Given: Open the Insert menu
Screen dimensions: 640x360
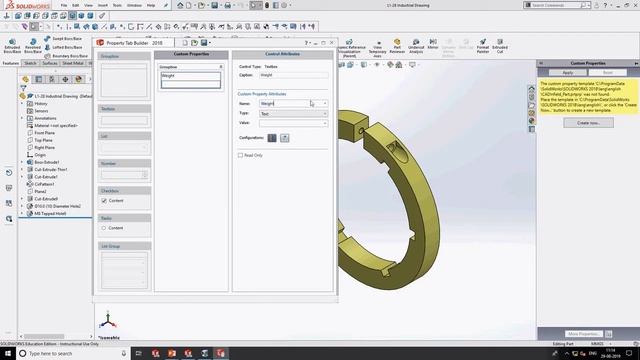Looking at the screenshot, I should pyautogui.click(x=103, y=5).
